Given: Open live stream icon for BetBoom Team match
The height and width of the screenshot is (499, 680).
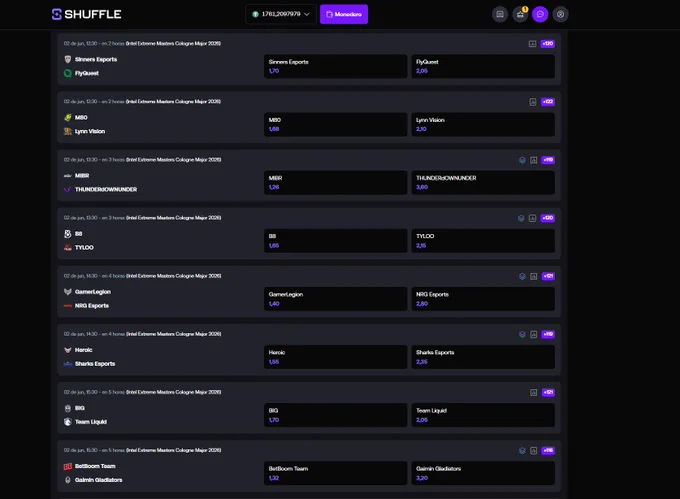Looking at the screenshot, I should [522, 450].
